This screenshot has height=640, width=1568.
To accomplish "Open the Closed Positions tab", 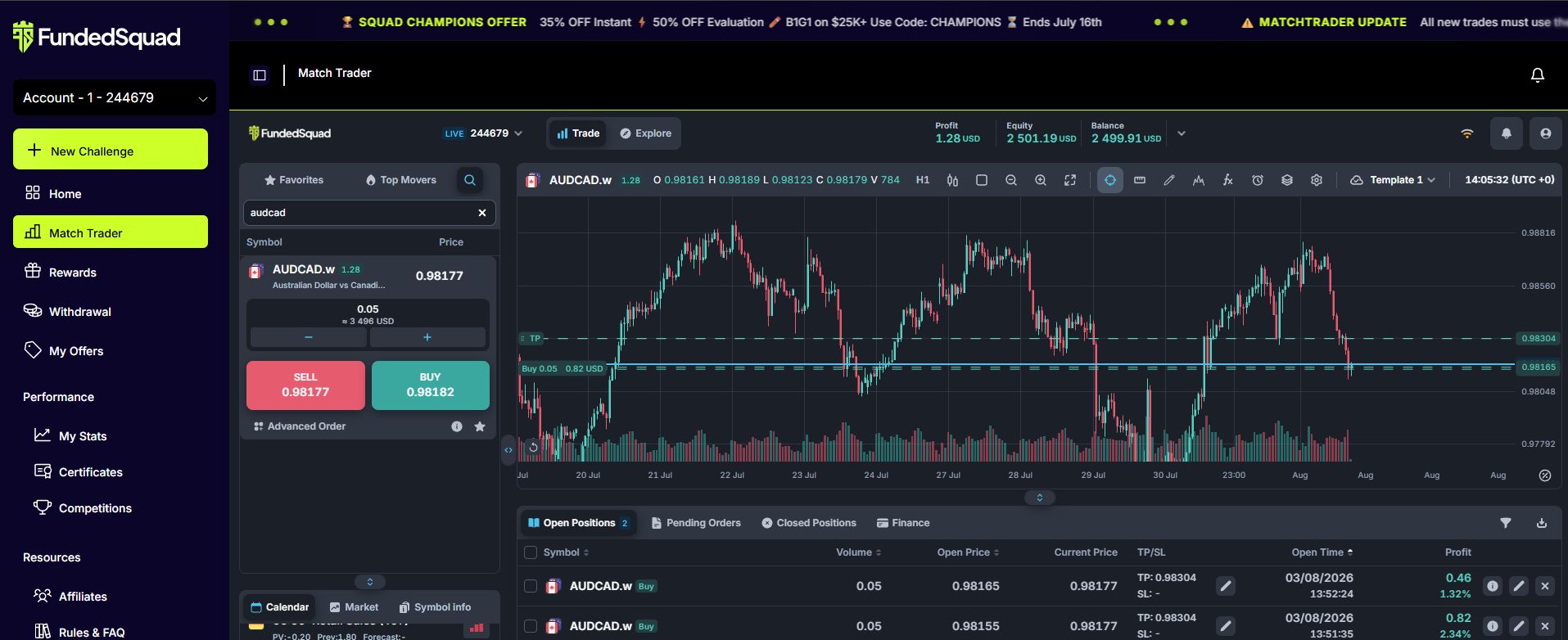I will (x=809, y=523).
